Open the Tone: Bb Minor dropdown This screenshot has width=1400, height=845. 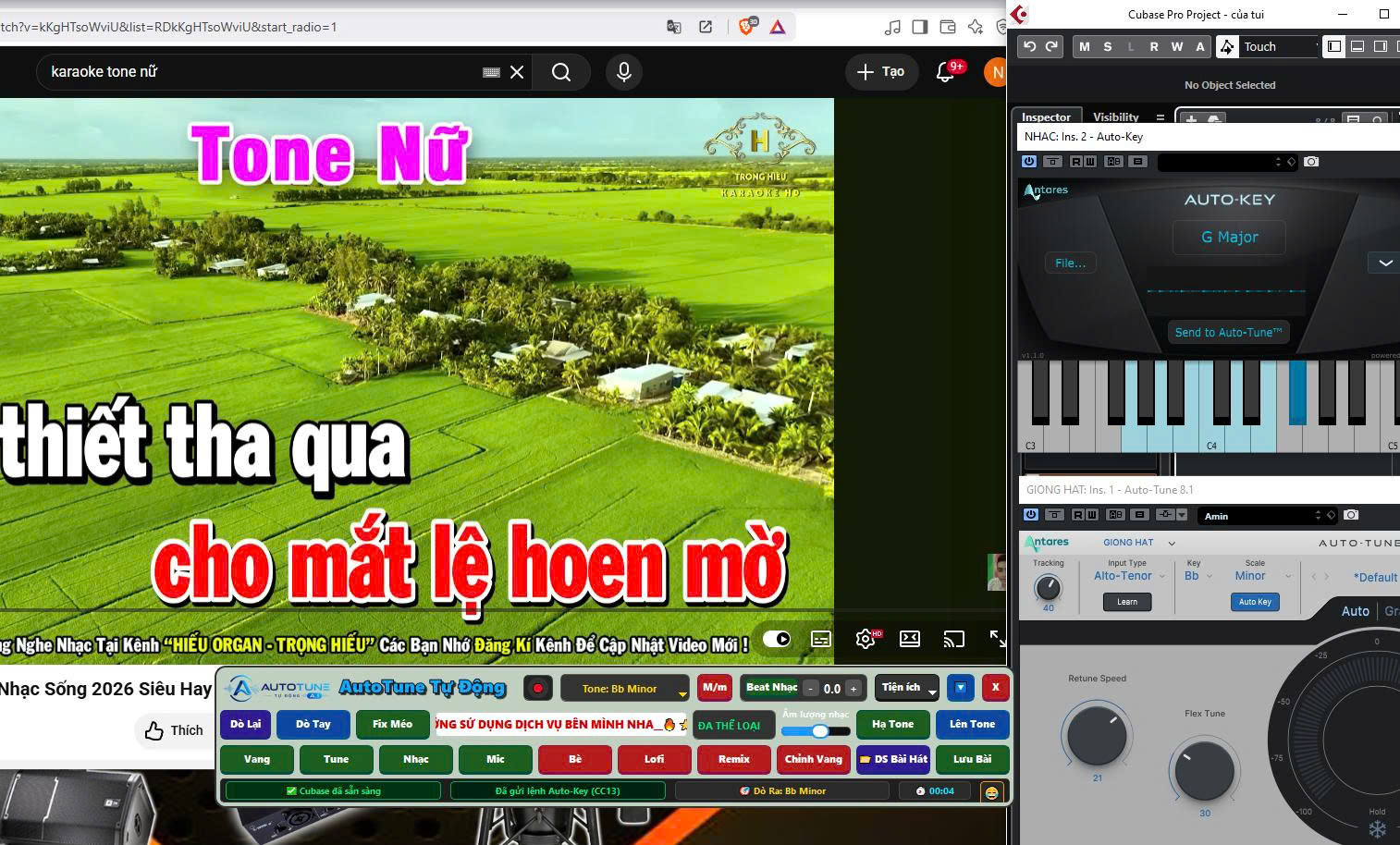tap(626, 688)
